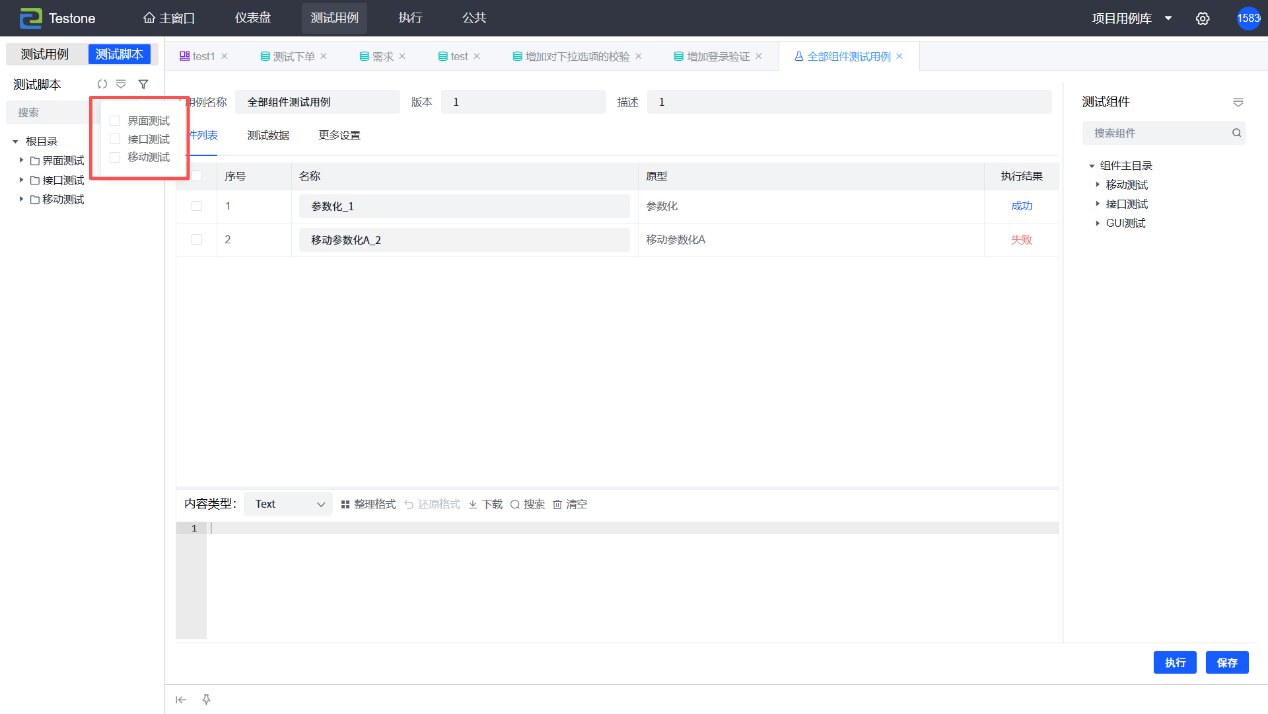Click the refresh icon beside 测试脚本 title
1268x714 pixels.
pyautogui.click(x=102, y=85)
